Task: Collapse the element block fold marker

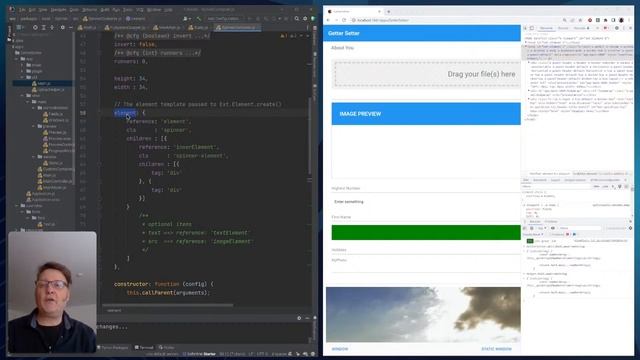Action: coord(99,113)
